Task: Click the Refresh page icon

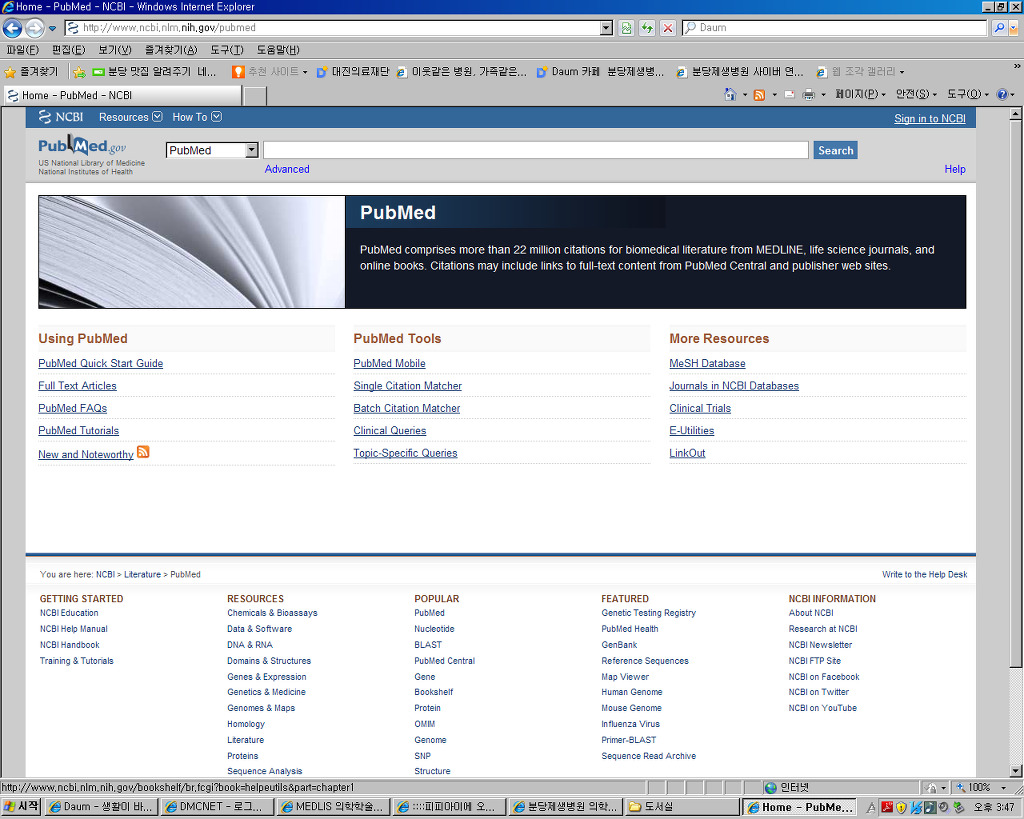Action: click(647, 28)
